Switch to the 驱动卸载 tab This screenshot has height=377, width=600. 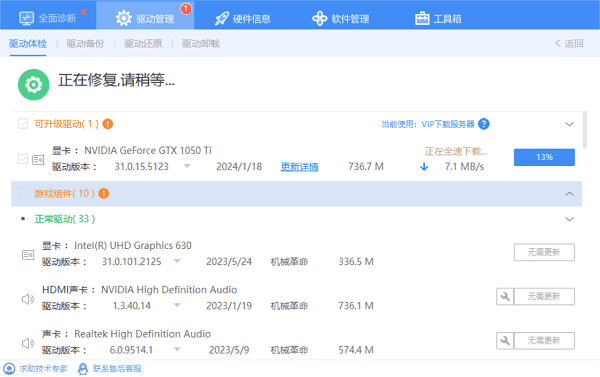click(201, 44)
